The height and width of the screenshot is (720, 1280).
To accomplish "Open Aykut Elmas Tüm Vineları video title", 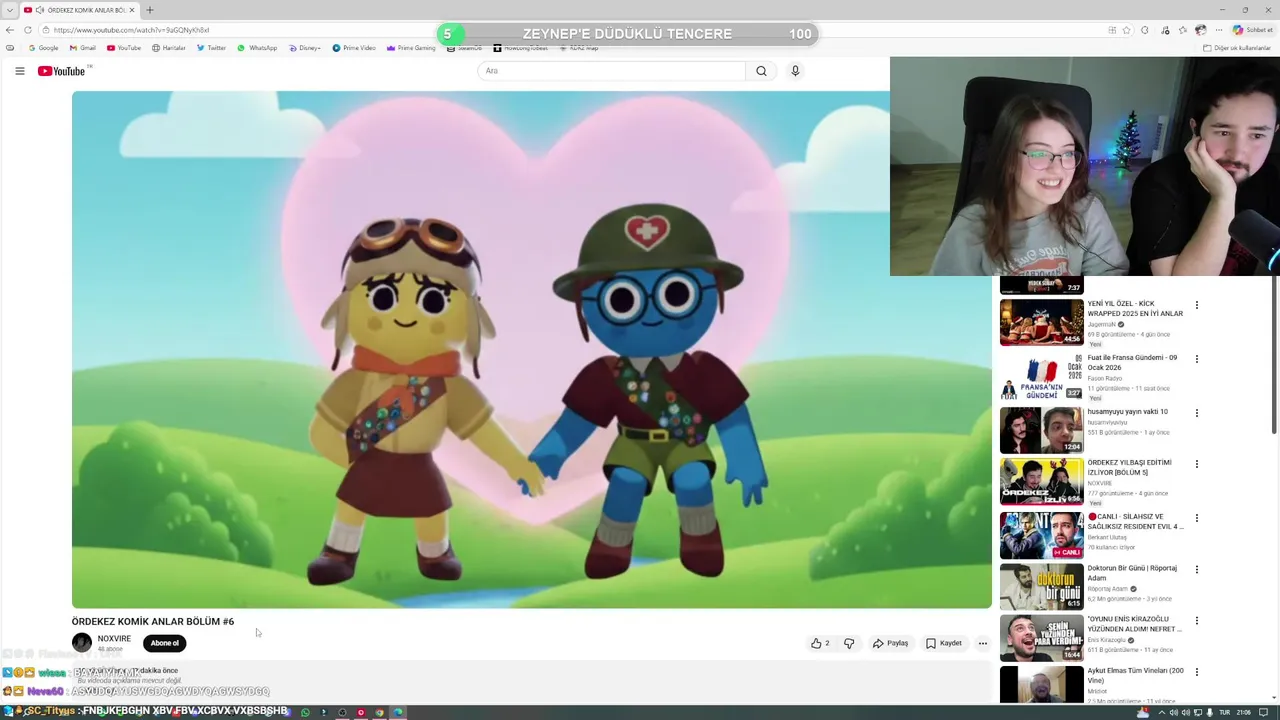I will pos(1135,675).
